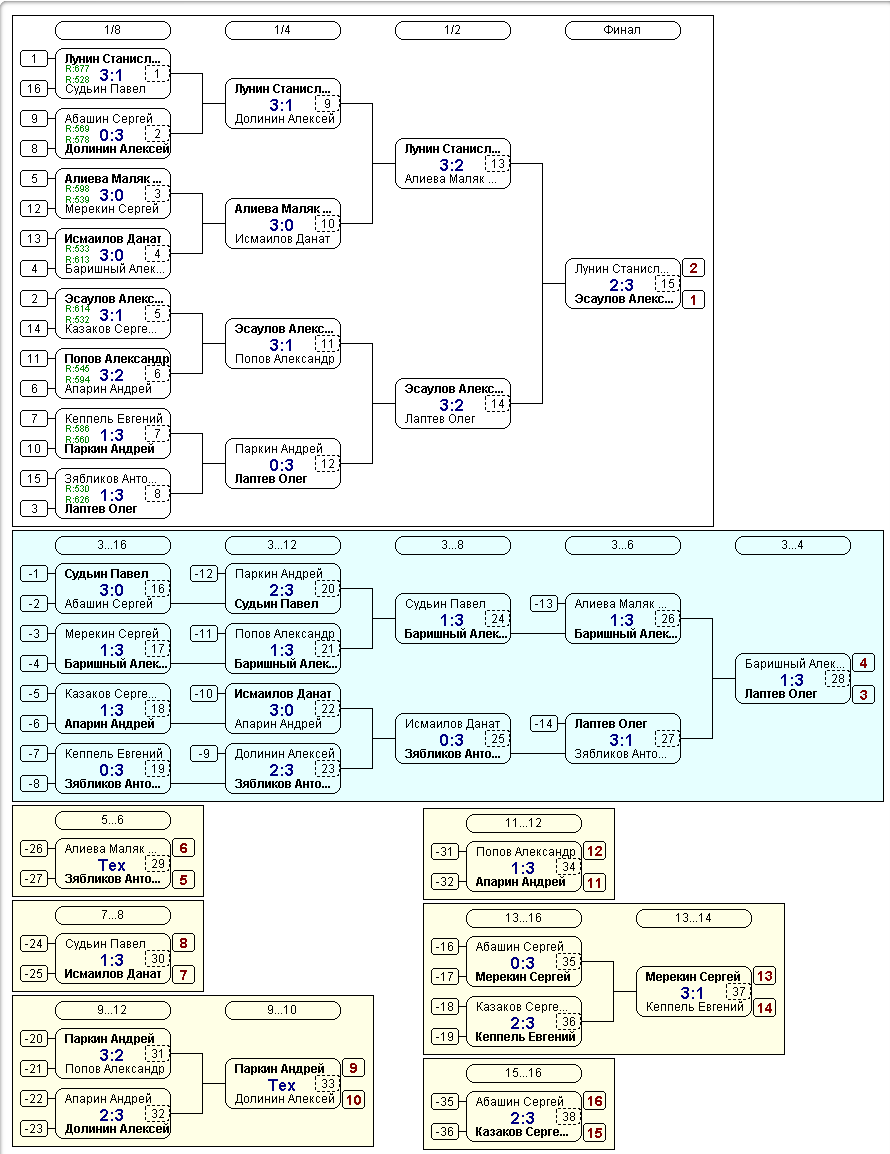This screenshot has width=890, height=1154.
Task: Click the 1/8 round header
Action: [113, 30]
